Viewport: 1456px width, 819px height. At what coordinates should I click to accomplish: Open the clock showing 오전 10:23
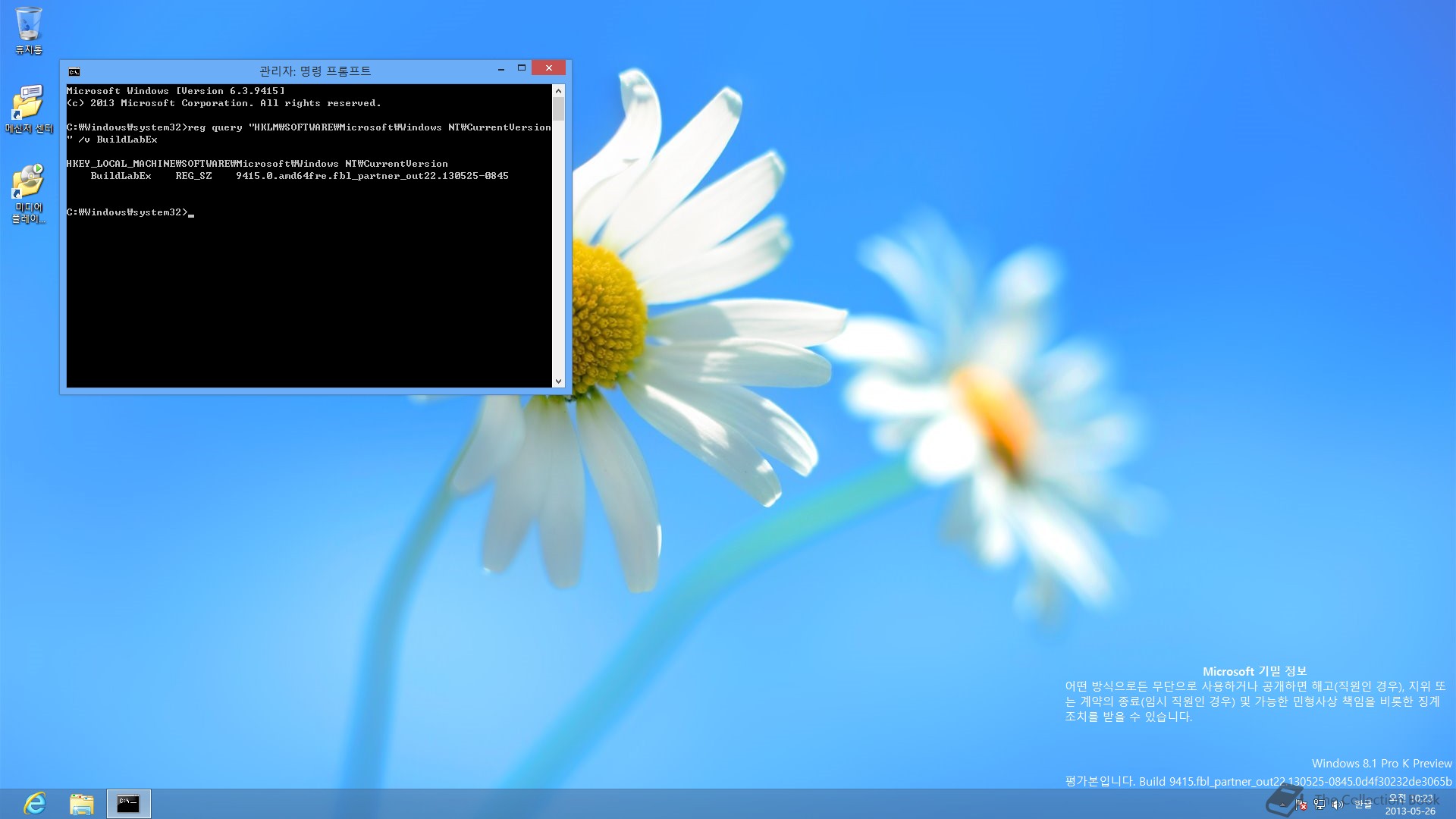1410,805
